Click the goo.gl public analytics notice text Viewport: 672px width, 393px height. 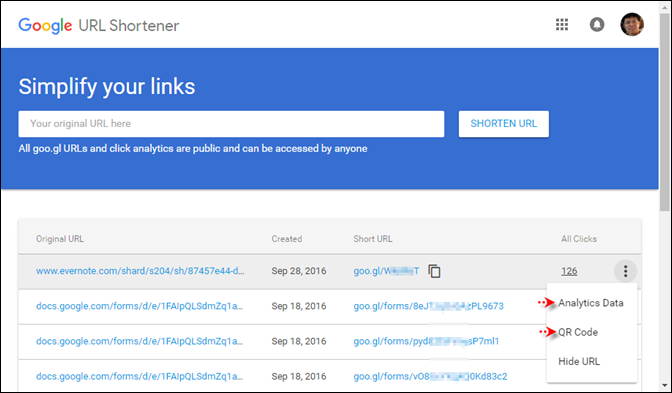[x=193, y=149]
